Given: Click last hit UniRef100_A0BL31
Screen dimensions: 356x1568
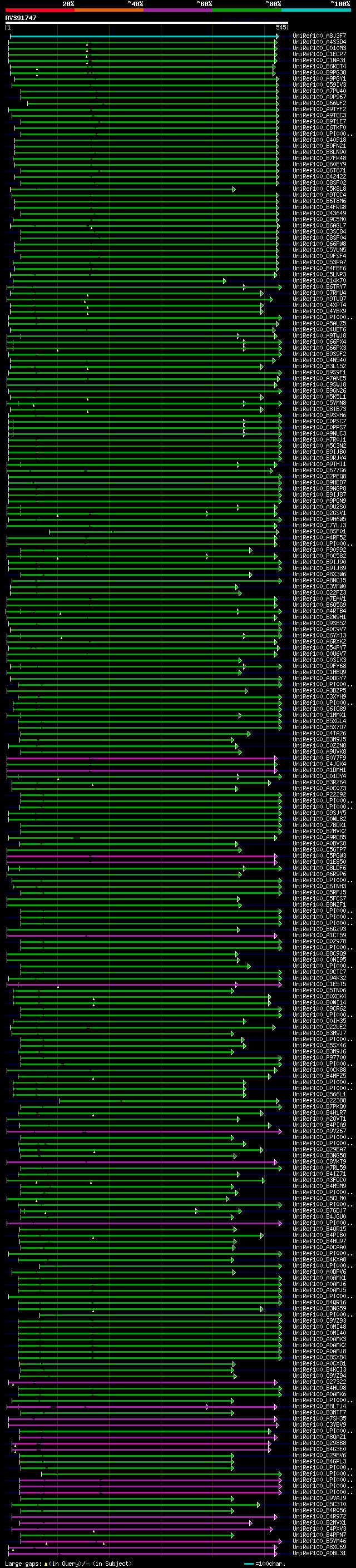Looking at the screenshot, I should pyautogui.click(x=319, y=1554).
